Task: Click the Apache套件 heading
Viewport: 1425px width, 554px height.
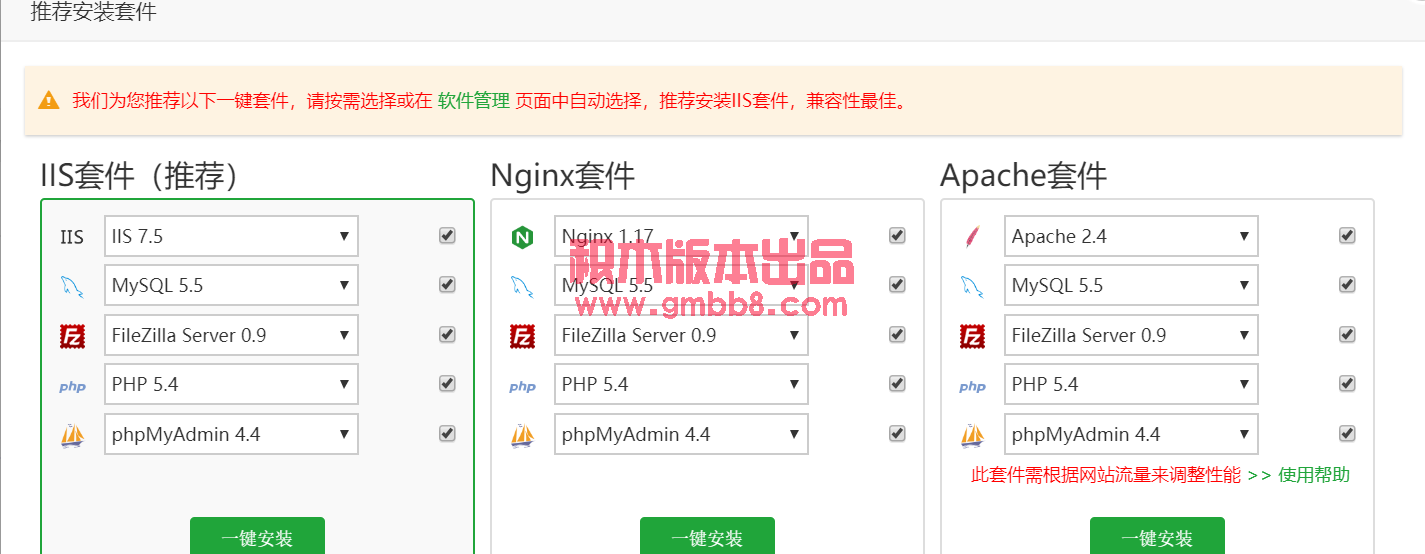Action: point(1023,175)
